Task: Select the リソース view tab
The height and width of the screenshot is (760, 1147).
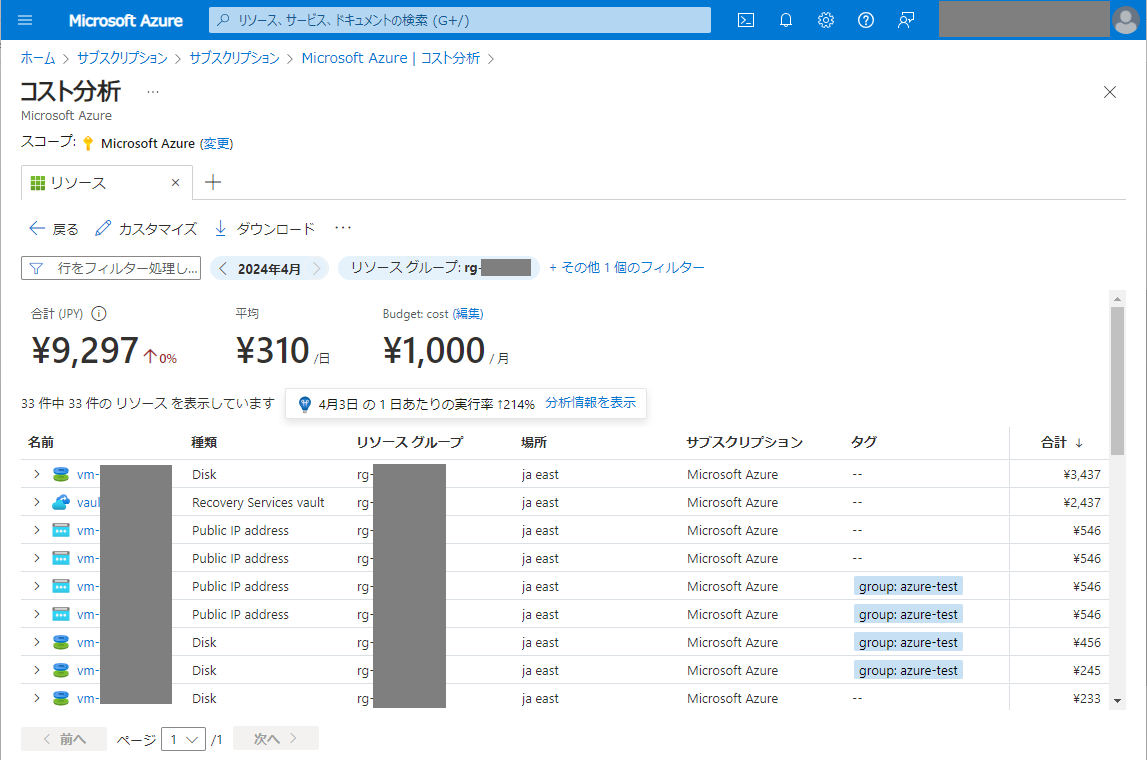Action: 79,183
